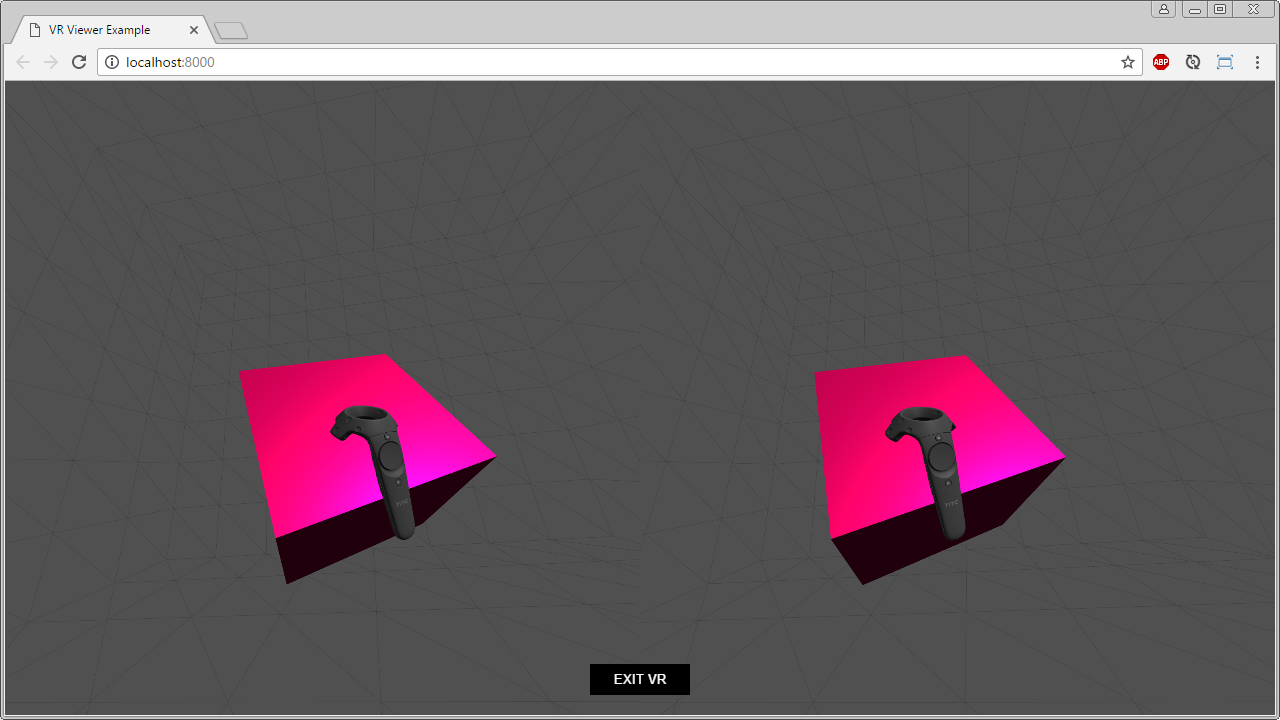The image size is (1280, 720).
Task: Reload the page with the refresh icon
Action: click(x=79, y=62)
